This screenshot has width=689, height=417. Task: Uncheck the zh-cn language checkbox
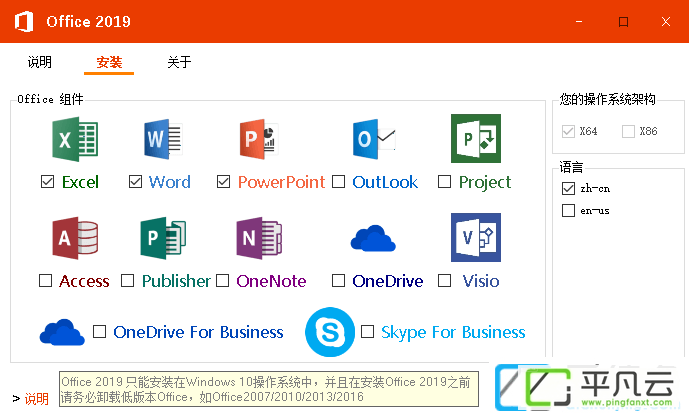point(568,189)
